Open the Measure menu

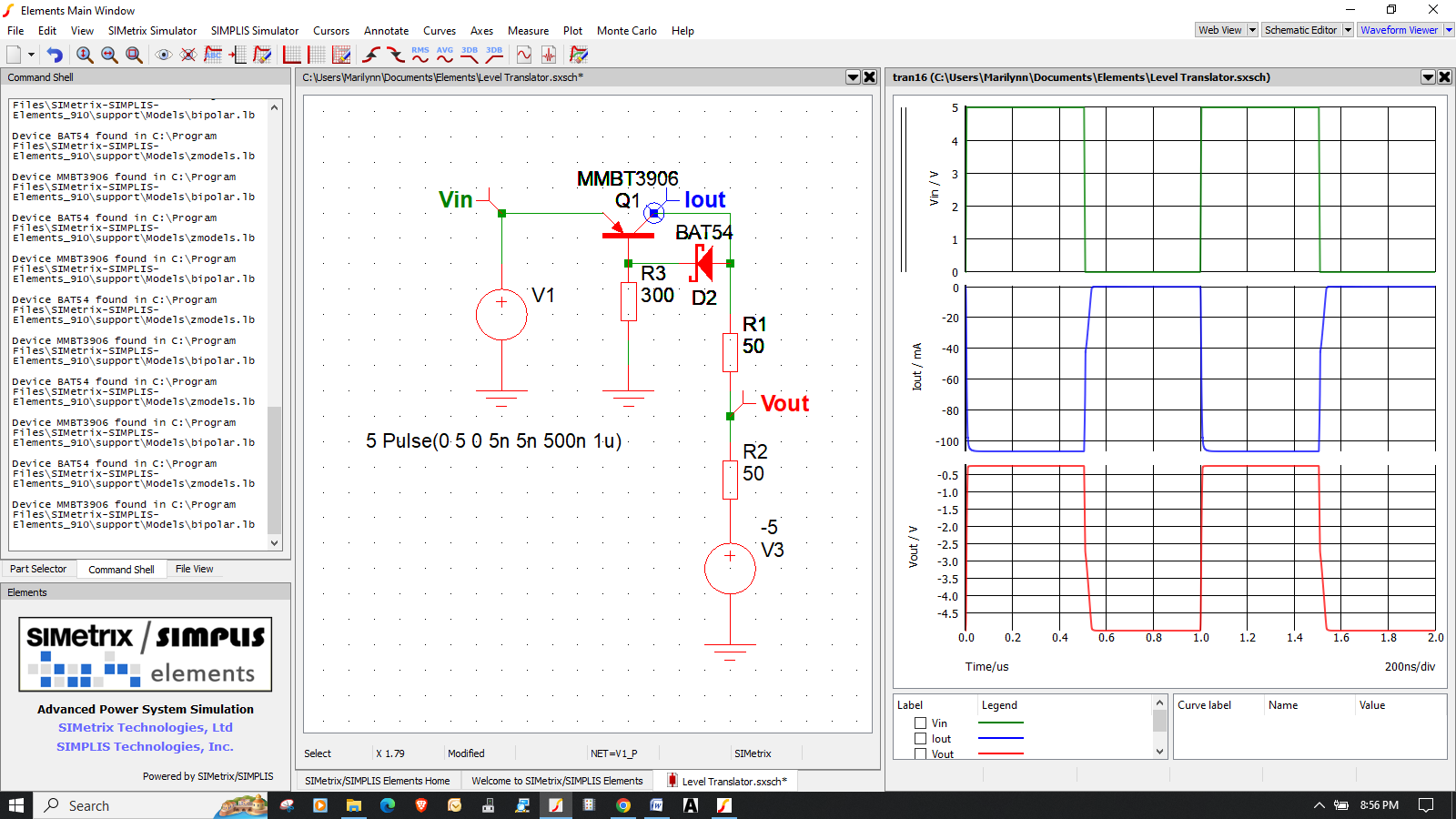[x=528, y=31]
